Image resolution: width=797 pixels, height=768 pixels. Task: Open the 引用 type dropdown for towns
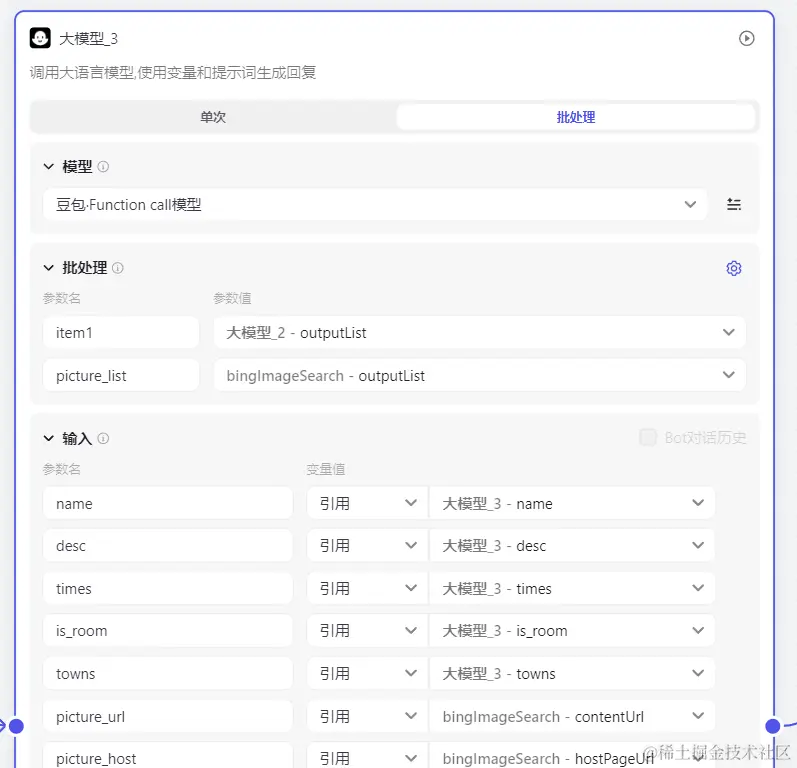click(x=367, y=673)
